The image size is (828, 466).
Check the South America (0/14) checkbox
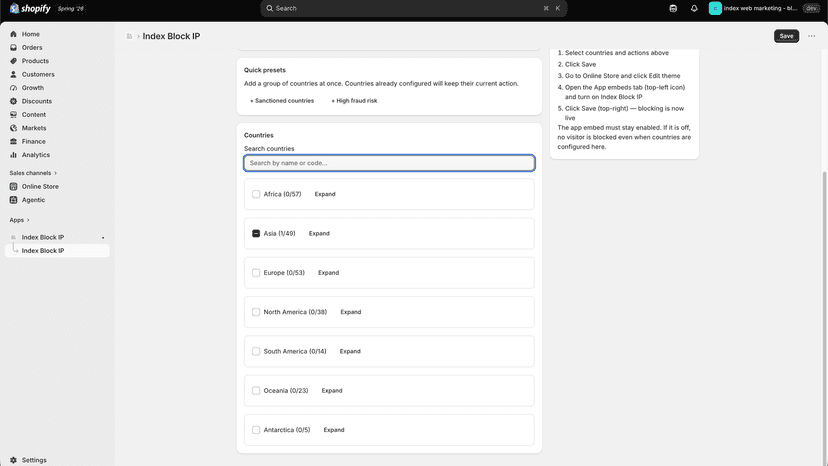click(x=256, y=351)
